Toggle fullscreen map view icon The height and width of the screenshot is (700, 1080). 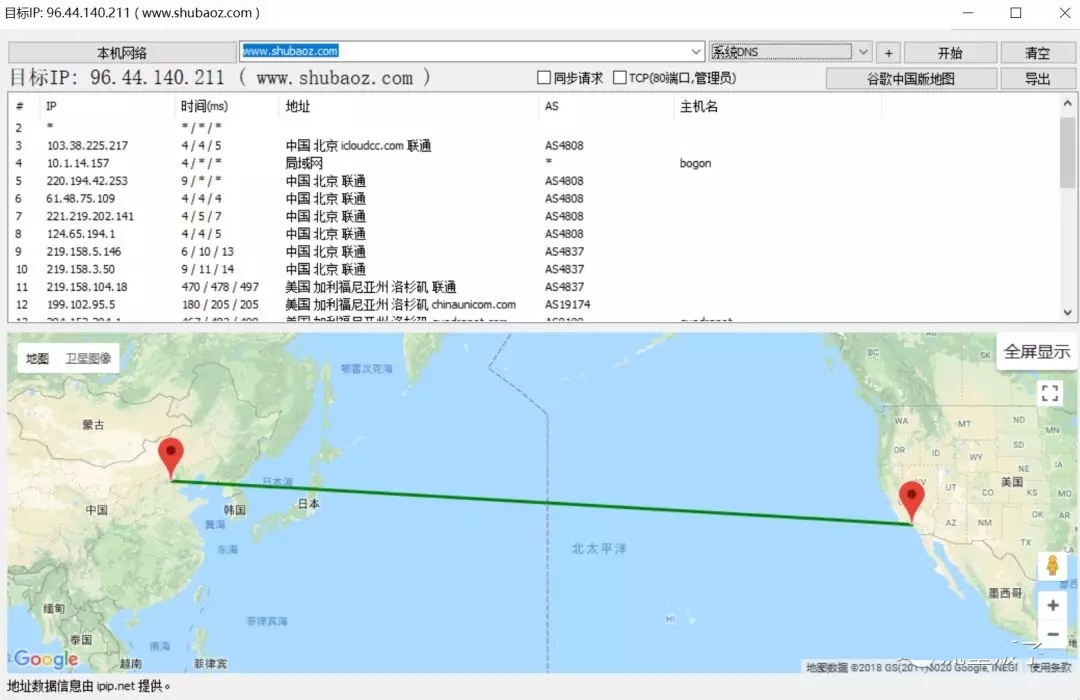(1050, 393)
